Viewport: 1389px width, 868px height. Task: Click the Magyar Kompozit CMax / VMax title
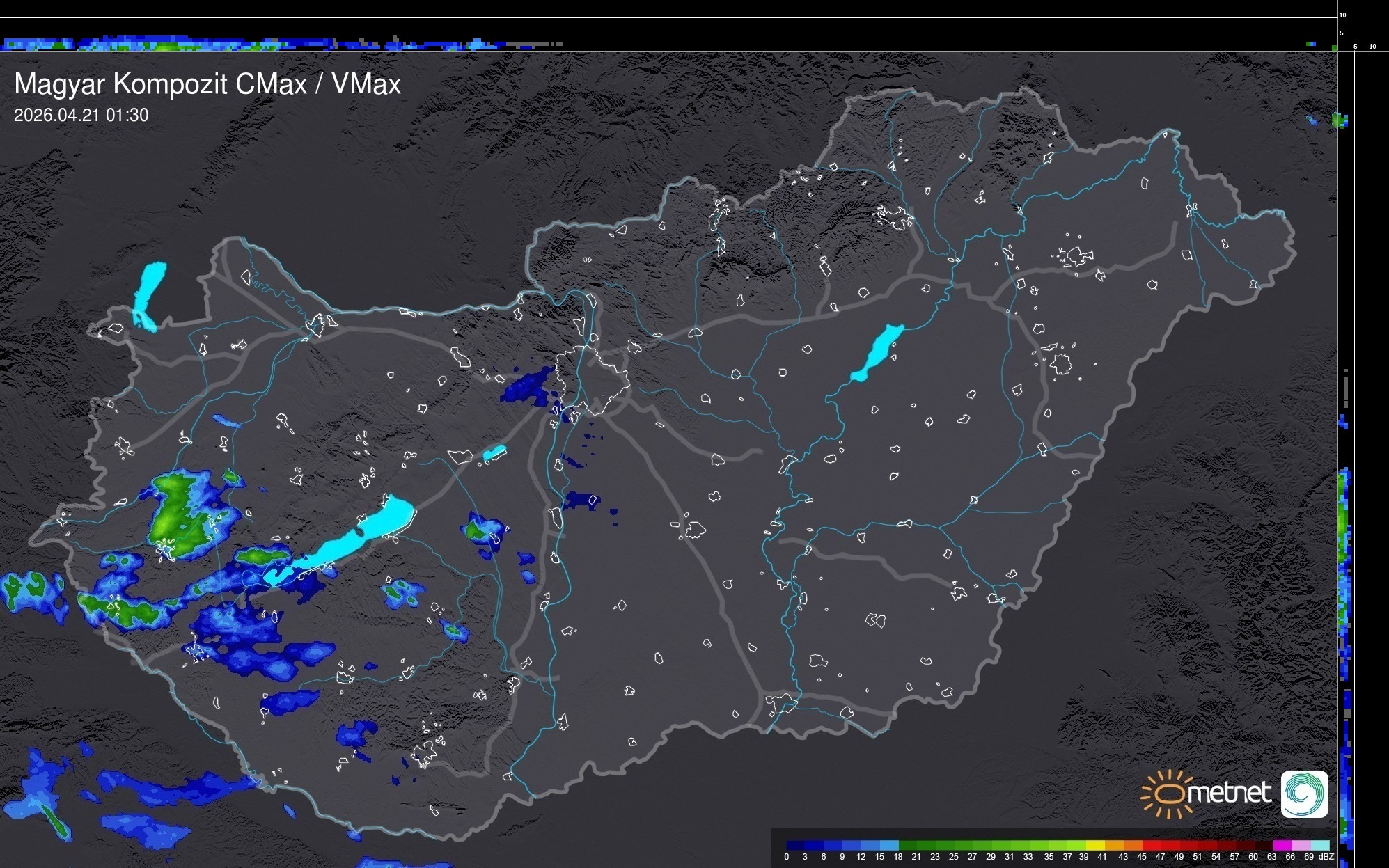click(x=207, y=84)
